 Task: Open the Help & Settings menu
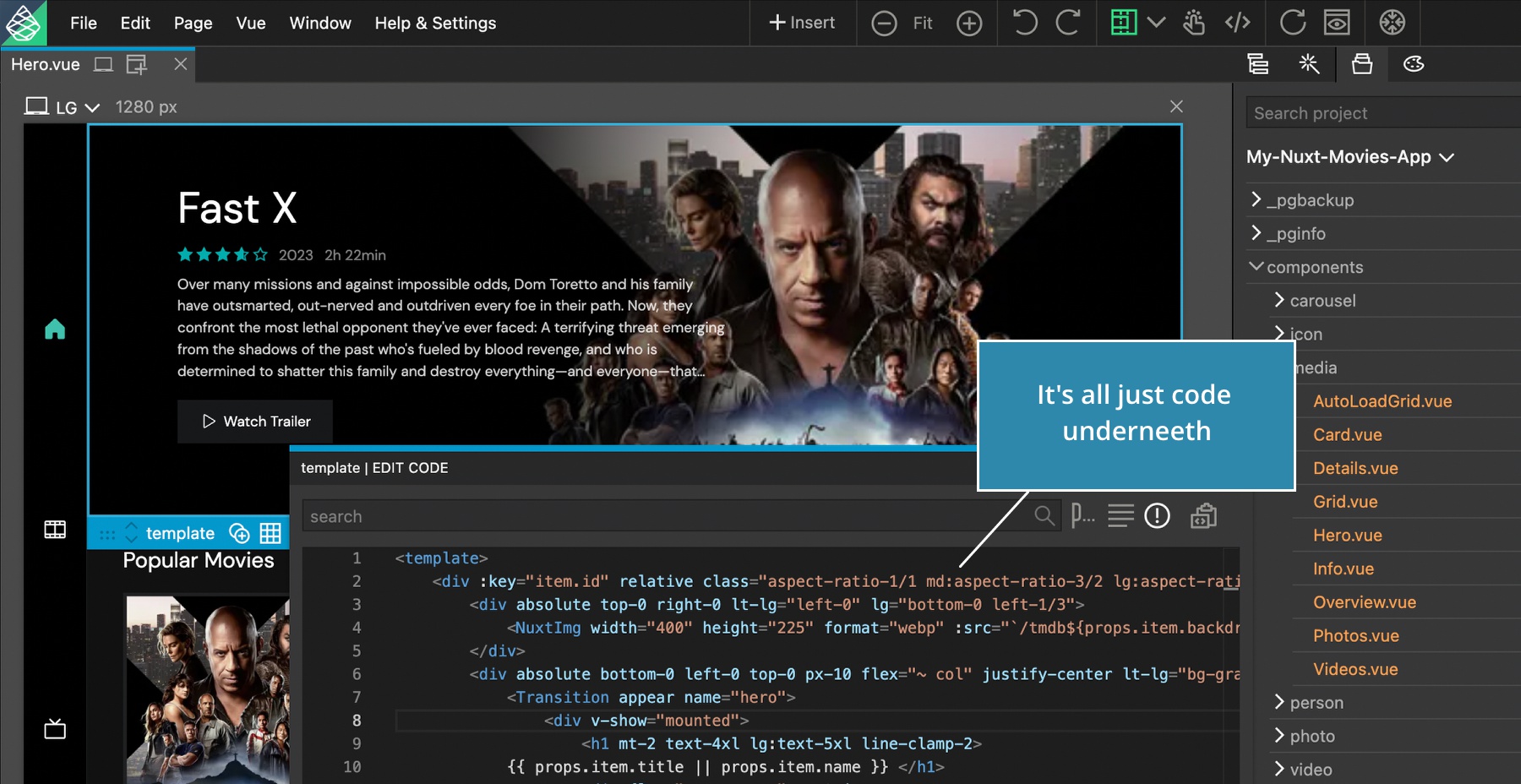click(435, 23)
